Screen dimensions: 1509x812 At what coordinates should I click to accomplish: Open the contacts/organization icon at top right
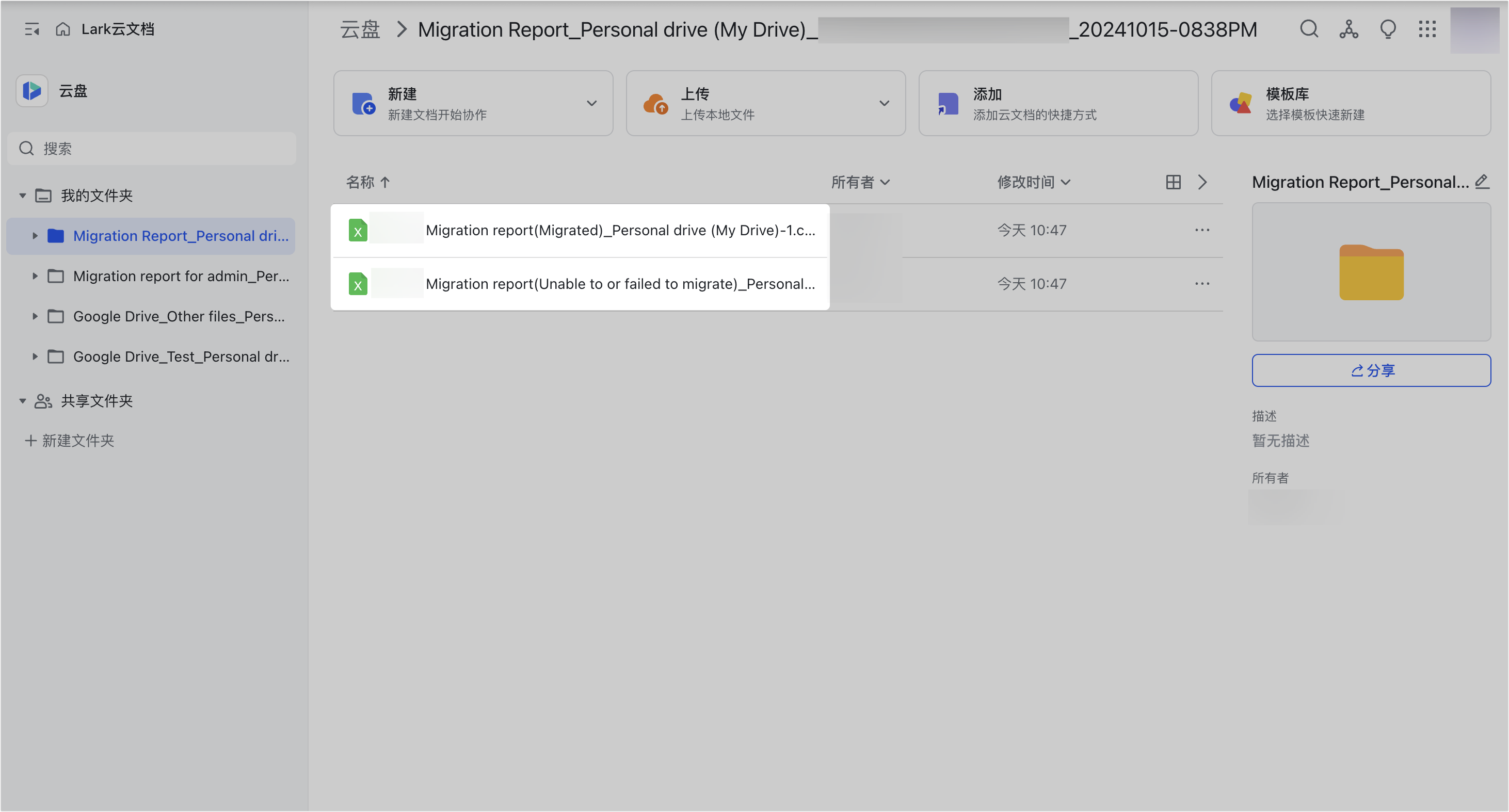(1349, 29)
